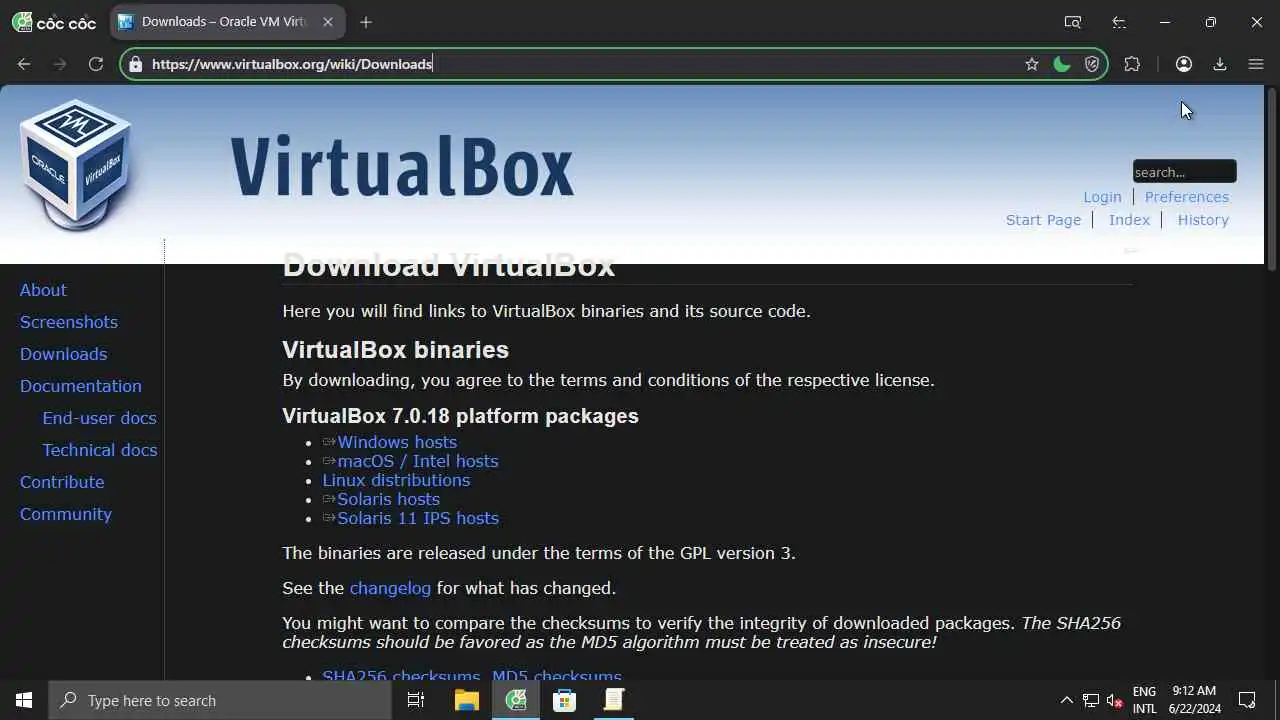Reload the current page
This screenshot has width=1280, height=720.
pyautogui.click(x=96, y=64)
